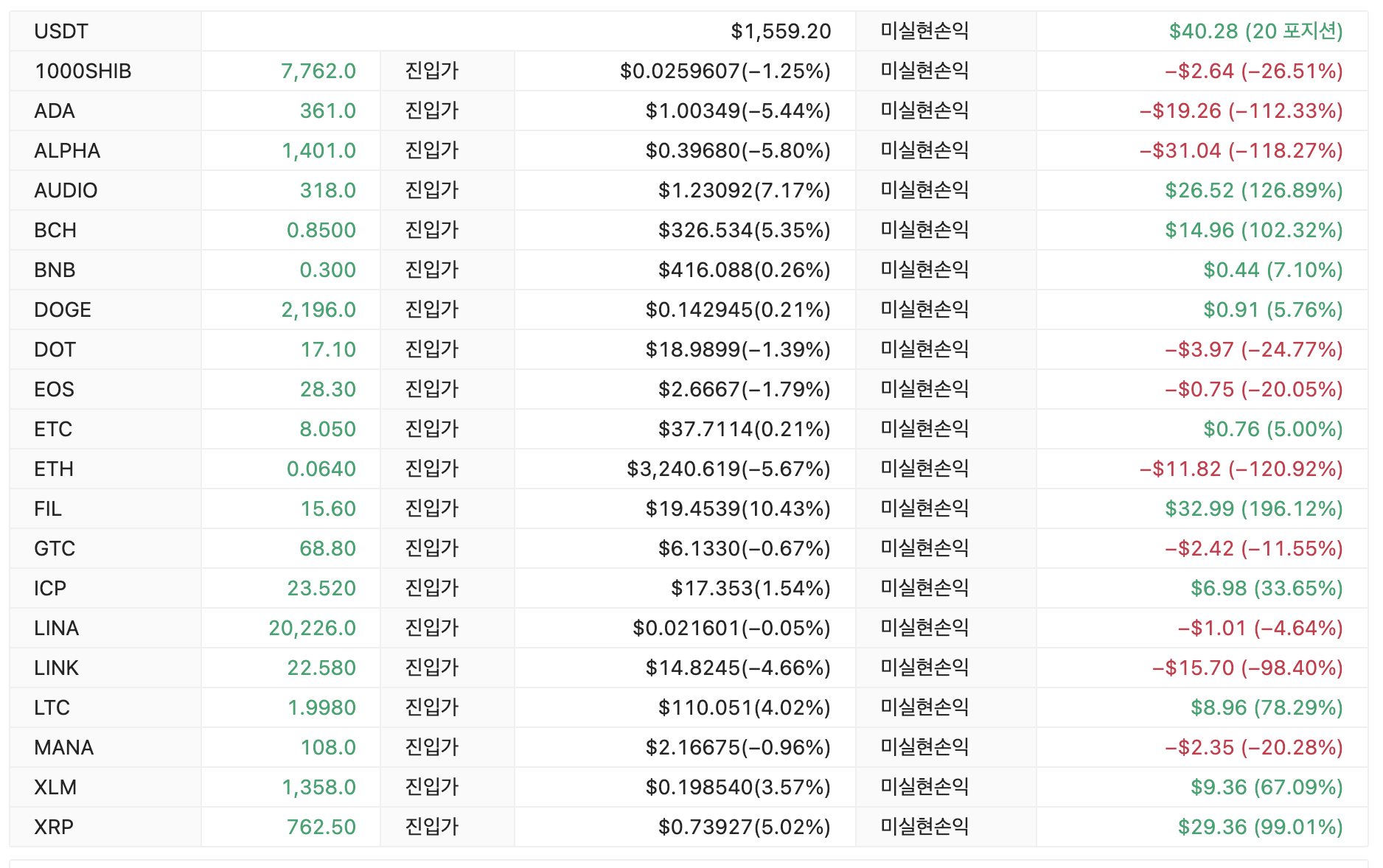This screenshot has height=868, width=1383.
Task: Click AUDIO profit $26.52 (126.89%)
Action: (1253, 190)
